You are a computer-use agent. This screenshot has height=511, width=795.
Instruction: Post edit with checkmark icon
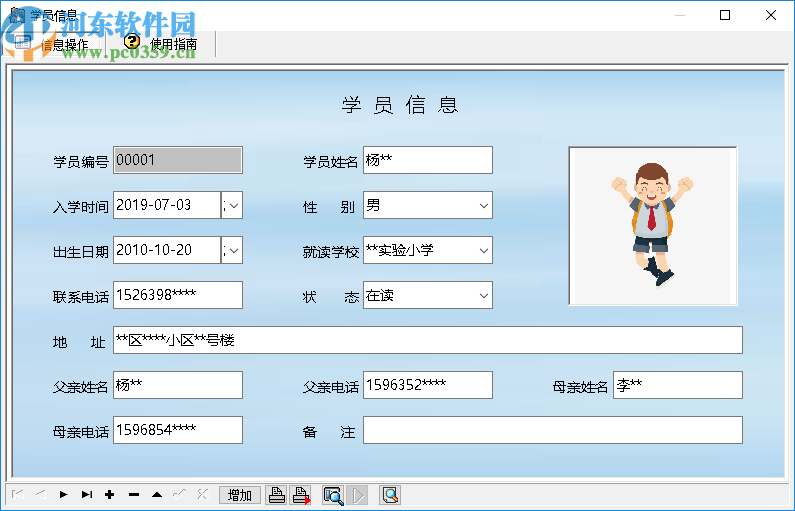[179, 494]
